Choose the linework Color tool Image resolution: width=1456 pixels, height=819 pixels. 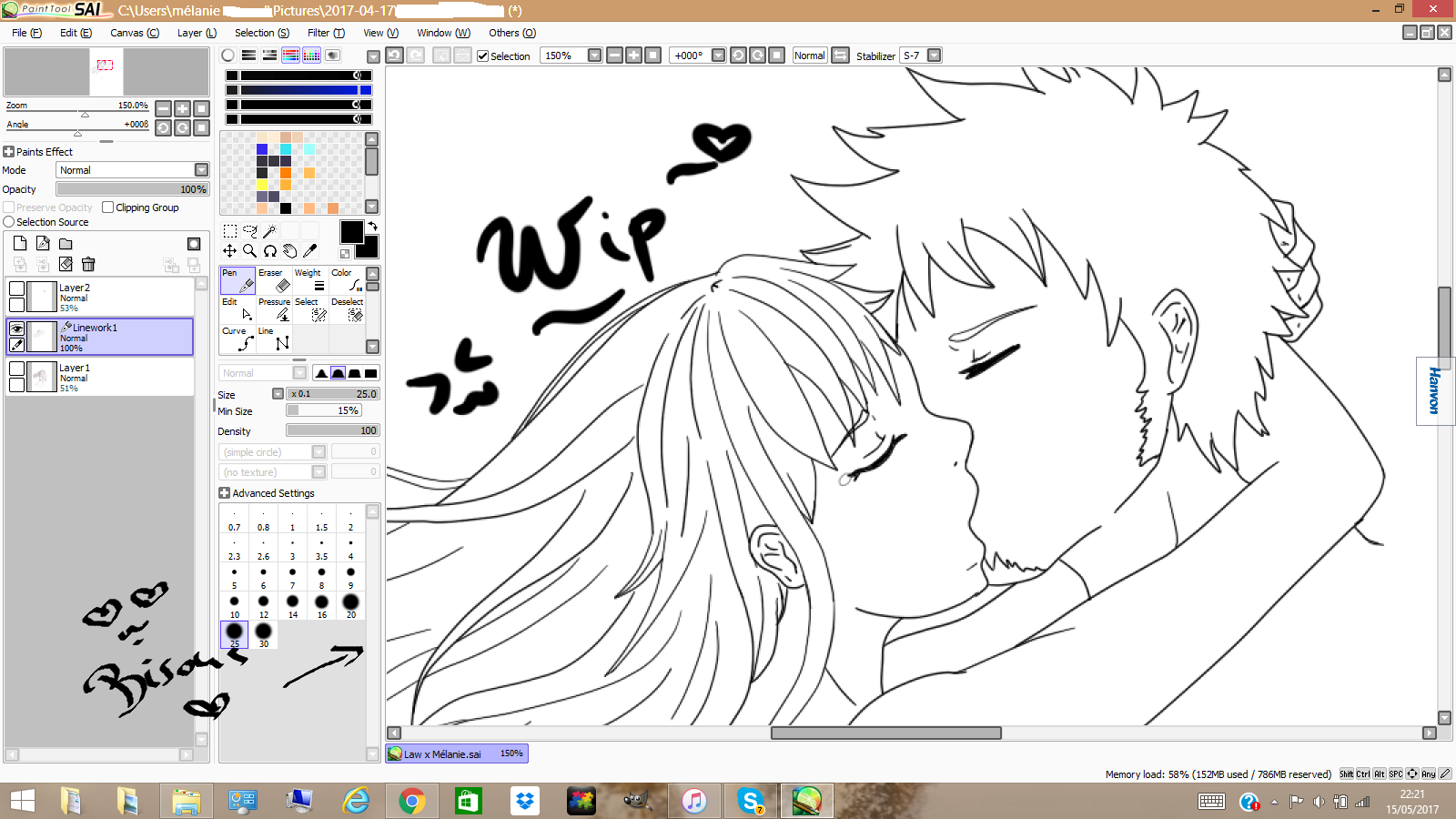(x=347, y=280)
